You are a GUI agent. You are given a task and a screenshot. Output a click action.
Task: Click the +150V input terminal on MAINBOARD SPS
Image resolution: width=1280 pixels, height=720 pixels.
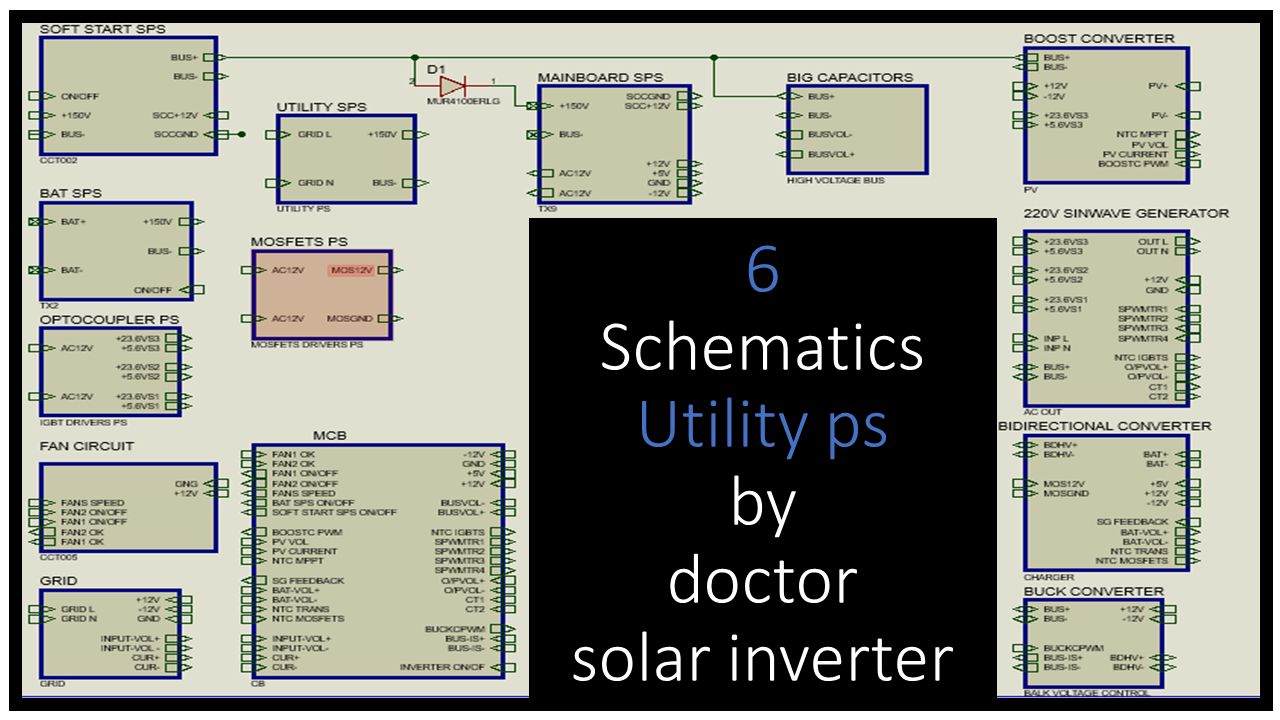coord(532,105)
